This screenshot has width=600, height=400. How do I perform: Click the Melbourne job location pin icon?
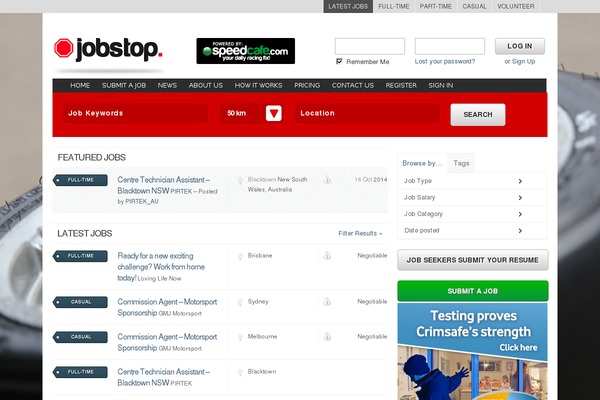(241, 337)
